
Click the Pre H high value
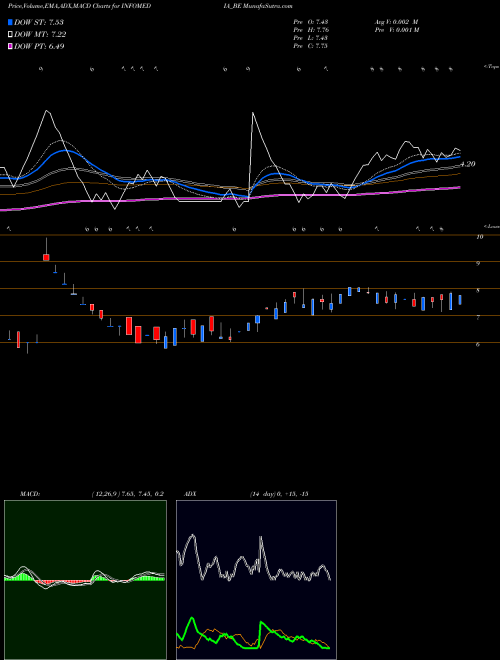[x=322, y=29]
